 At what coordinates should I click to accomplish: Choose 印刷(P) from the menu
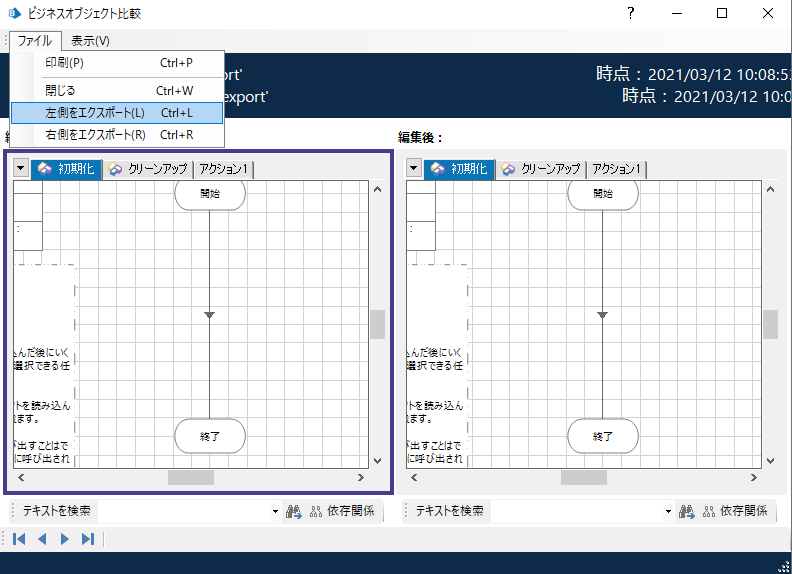click(x=117, y=63)
